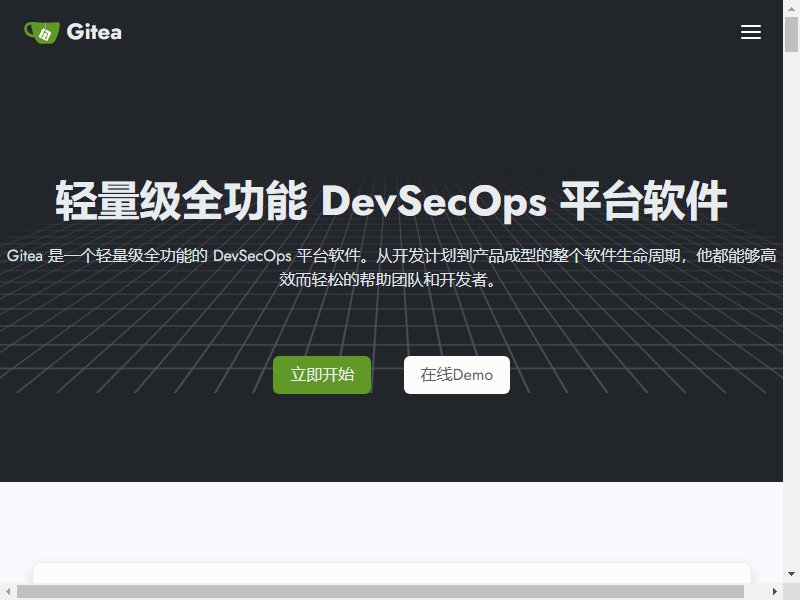Viewport: 800px width, 600px height.
Task: Click the paragraph starting with Gitea 是一个轻量级
Action: [391, 267]
